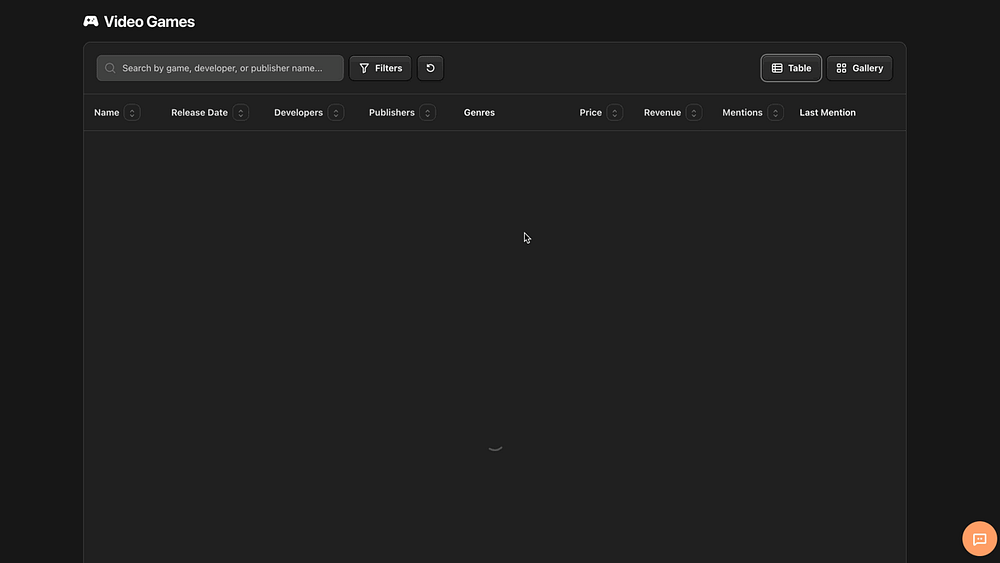
Task: Sort by Name using its sort arrows
Action: click(x=132, y=113)
